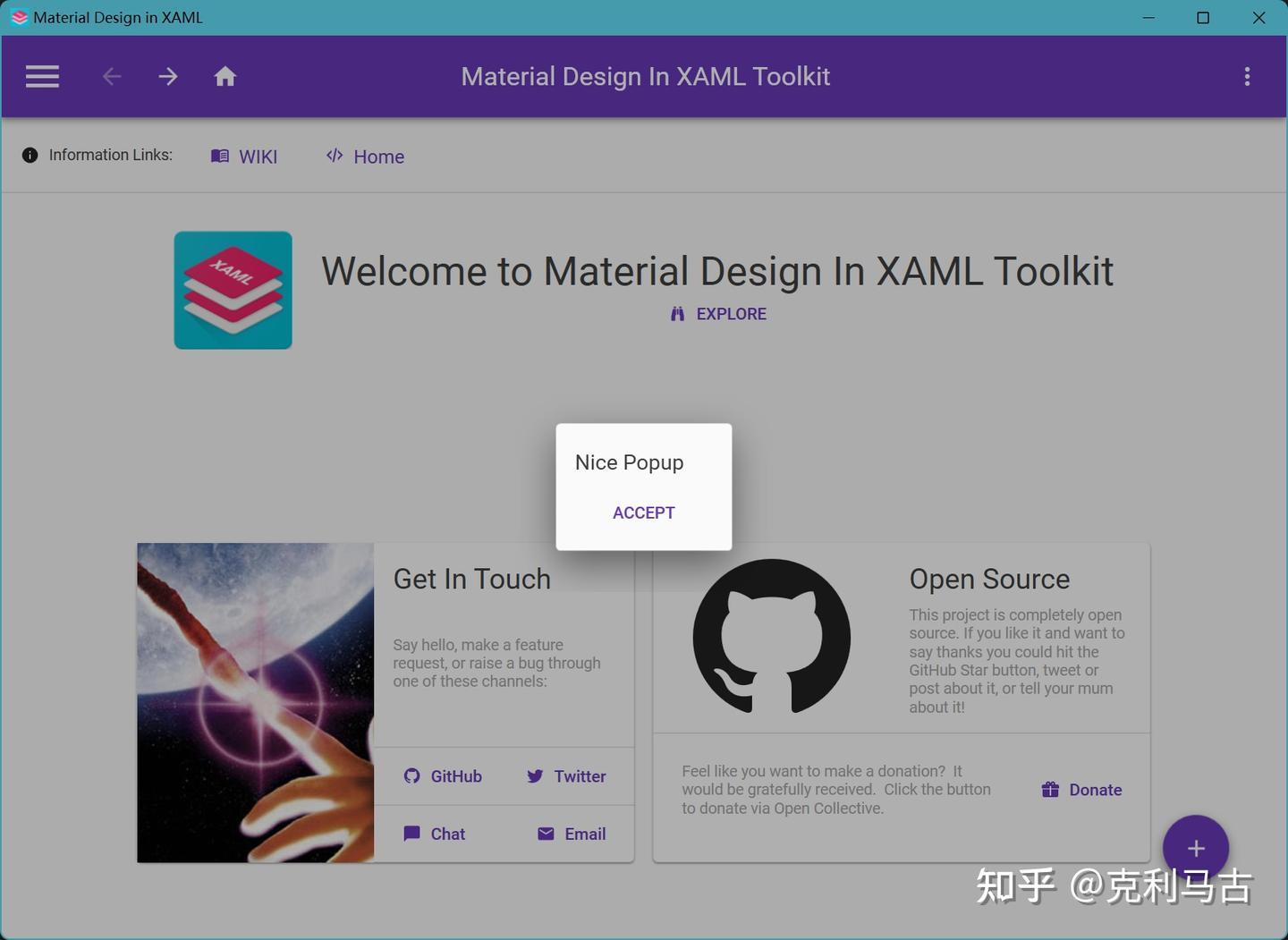Click the XAML logo image
Viewport: 1288px width, 940px height.
(x=233, y=290)
